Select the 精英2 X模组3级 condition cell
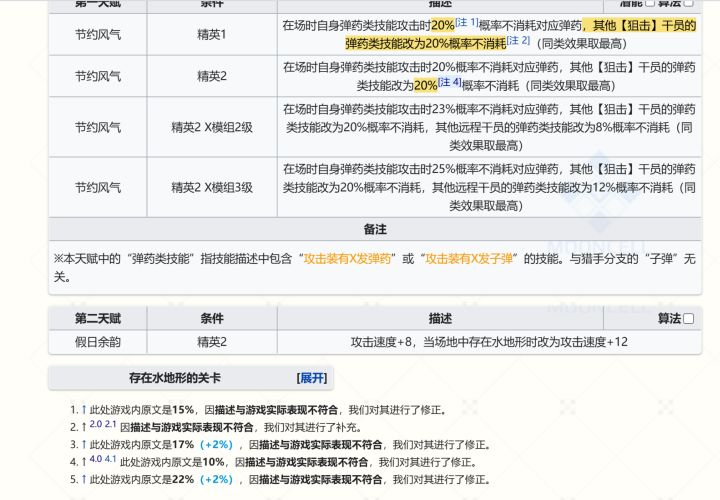The width and height of the screenshot is (720, 500). 212,187
